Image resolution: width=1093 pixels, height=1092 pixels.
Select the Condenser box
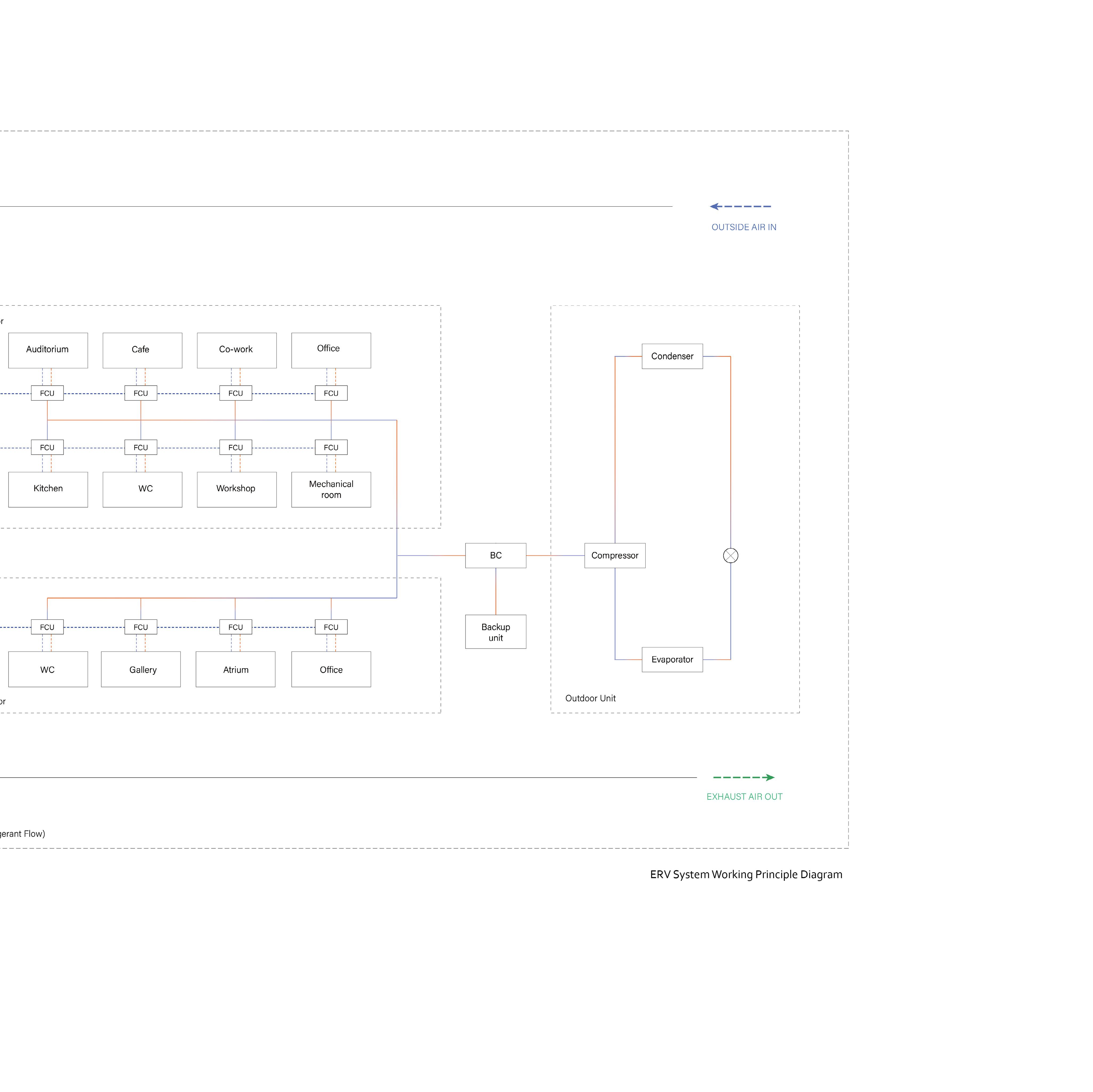click(672, 357)
